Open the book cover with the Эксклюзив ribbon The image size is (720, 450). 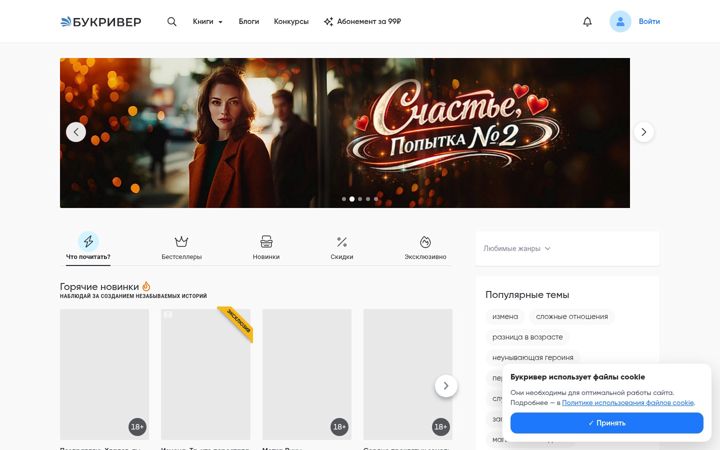click(206, 374)
